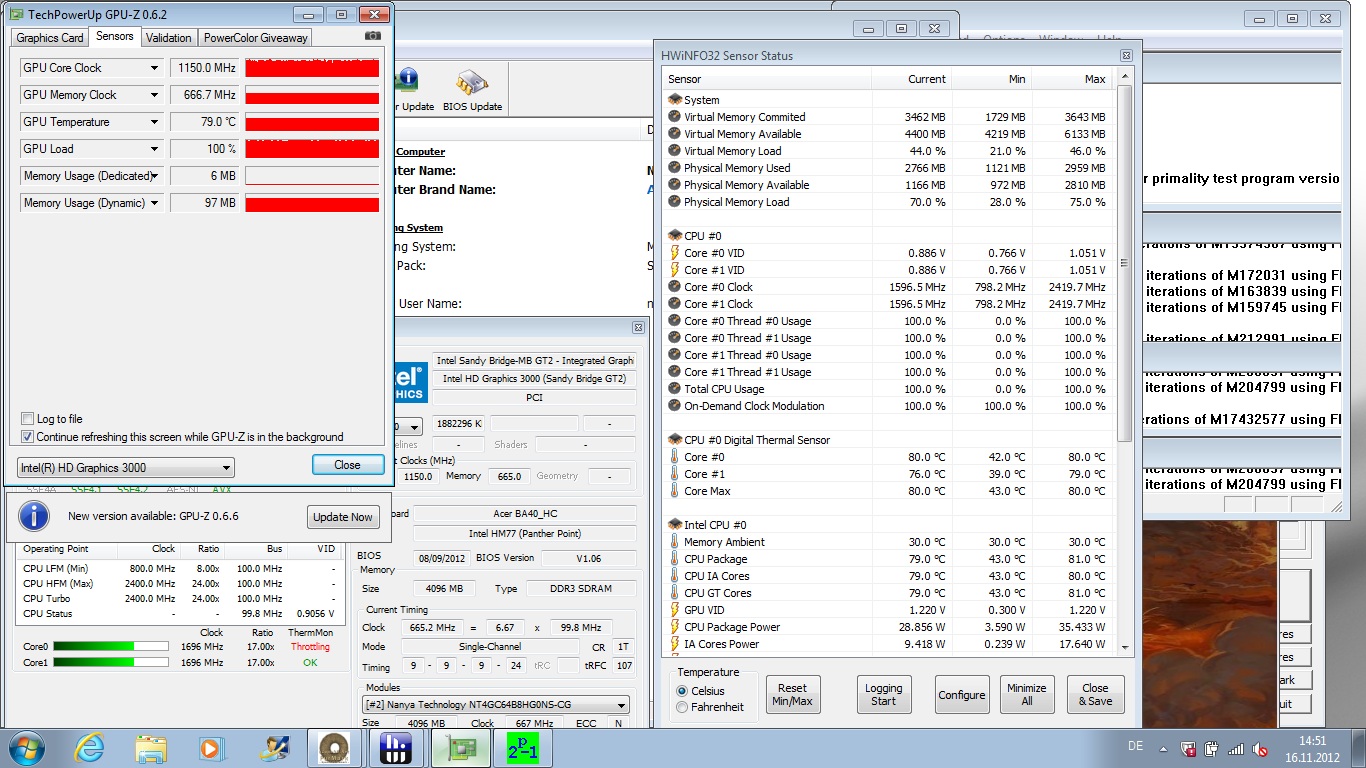Click the battery power plug tray icon

pyautogui.click(x=1211, y=748)
